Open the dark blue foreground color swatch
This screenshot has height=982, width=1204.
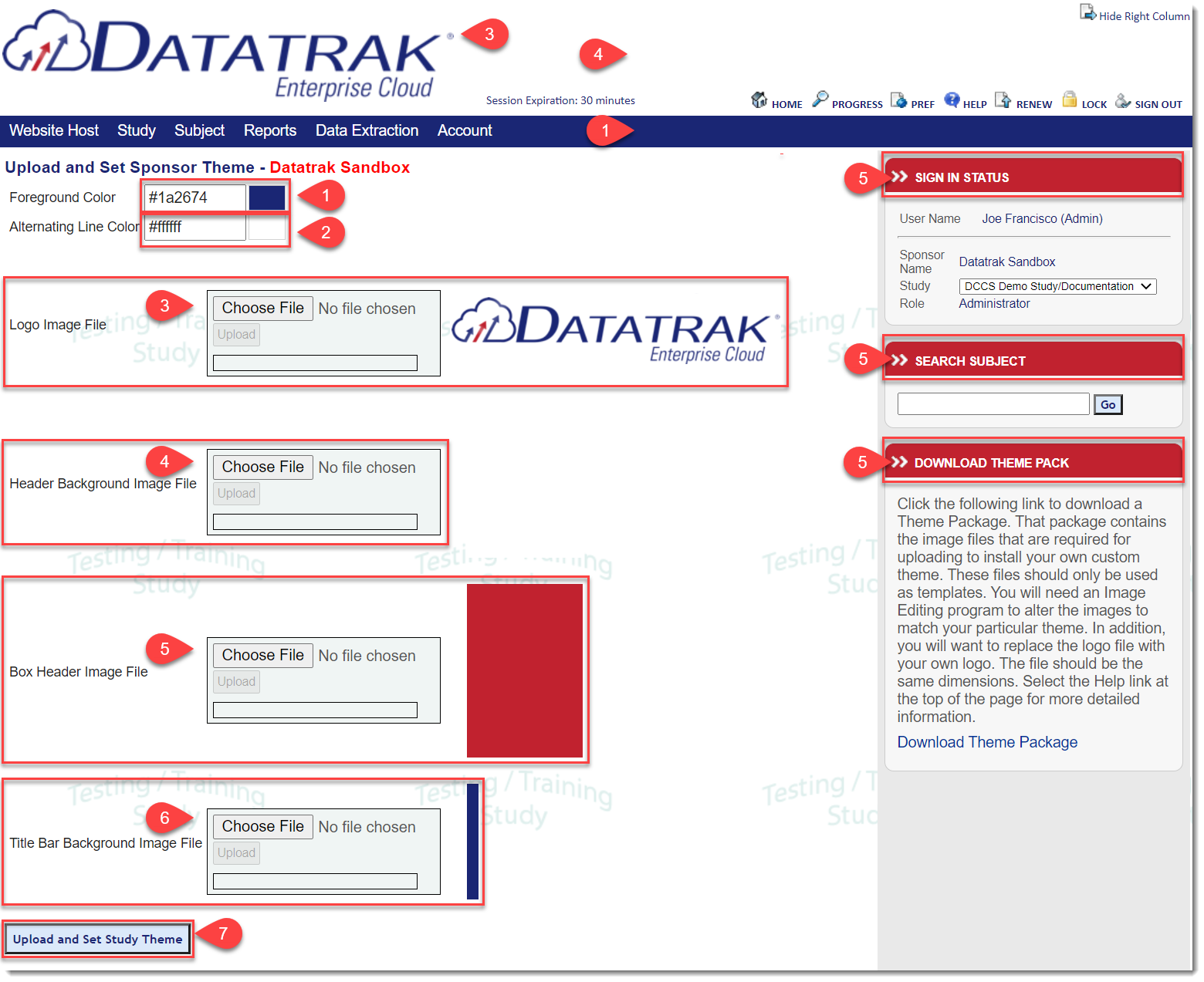(x=267, y=197)
